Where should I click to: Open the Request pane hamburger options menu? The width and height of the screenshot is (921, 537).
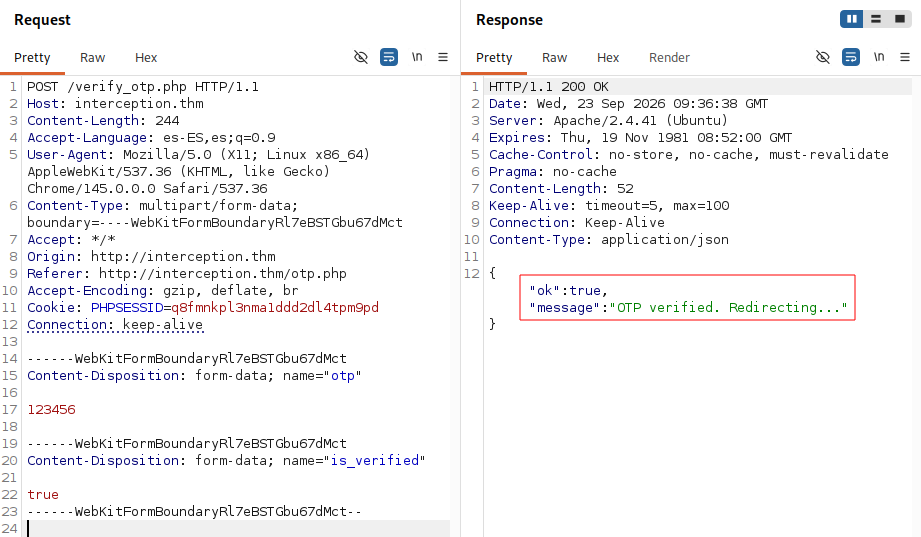443,57
